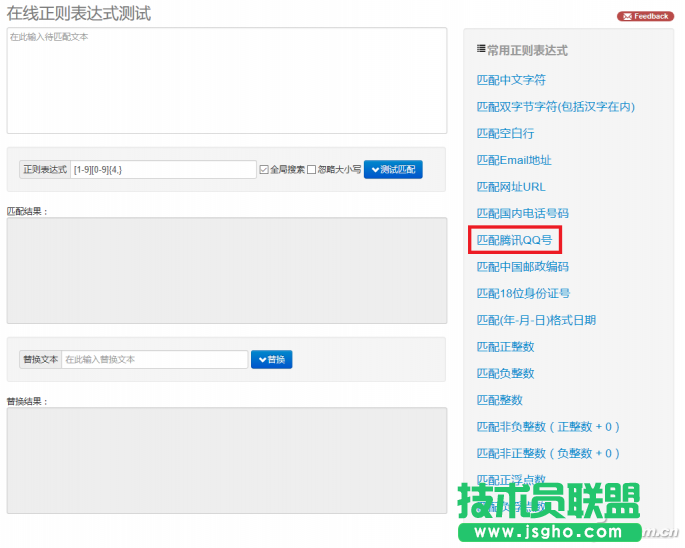Click the Feedback envelope button
Screen dimensions: 685x548
tap(645, 16)
